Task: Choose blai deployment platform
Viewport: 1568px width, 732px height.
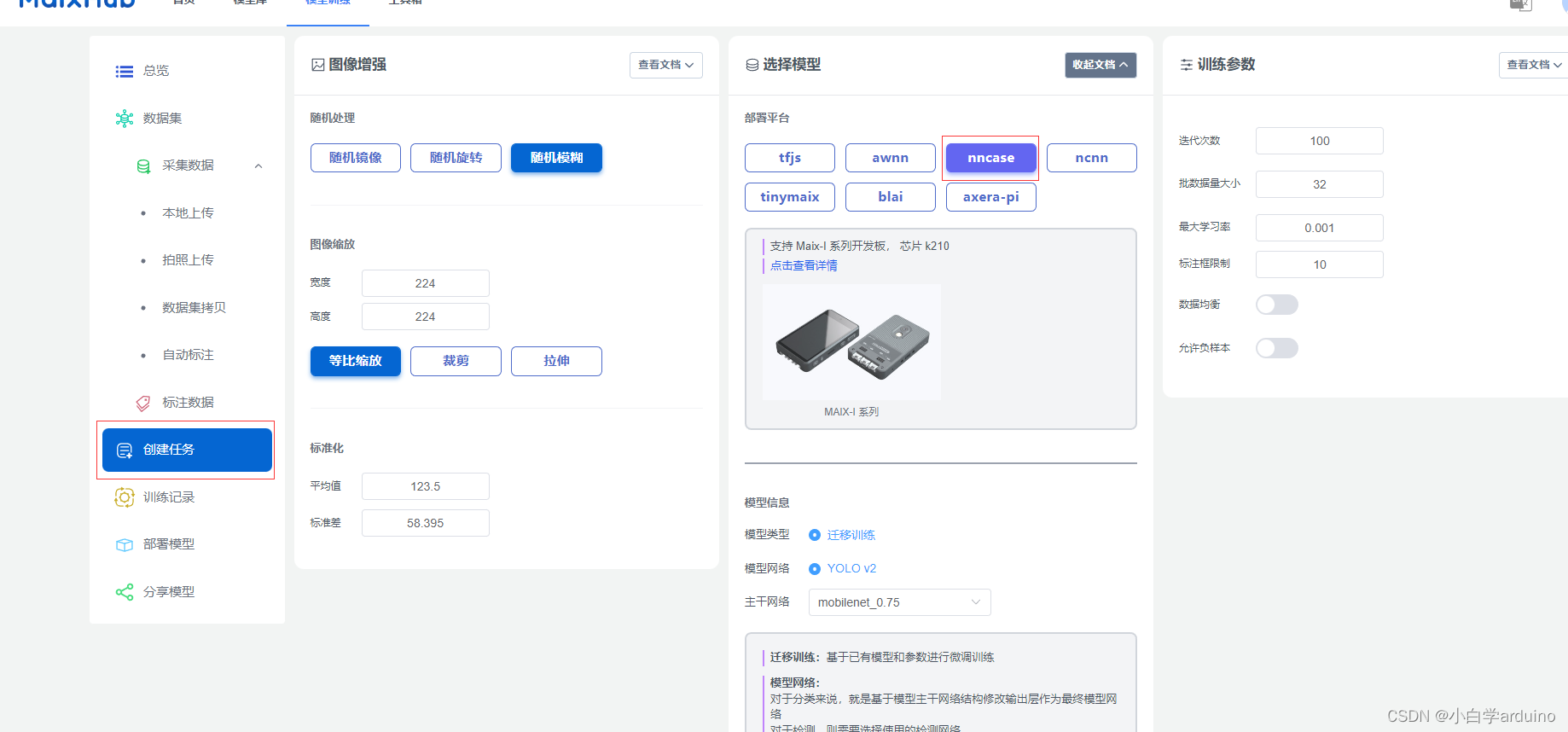Action: tap(891, 197)
